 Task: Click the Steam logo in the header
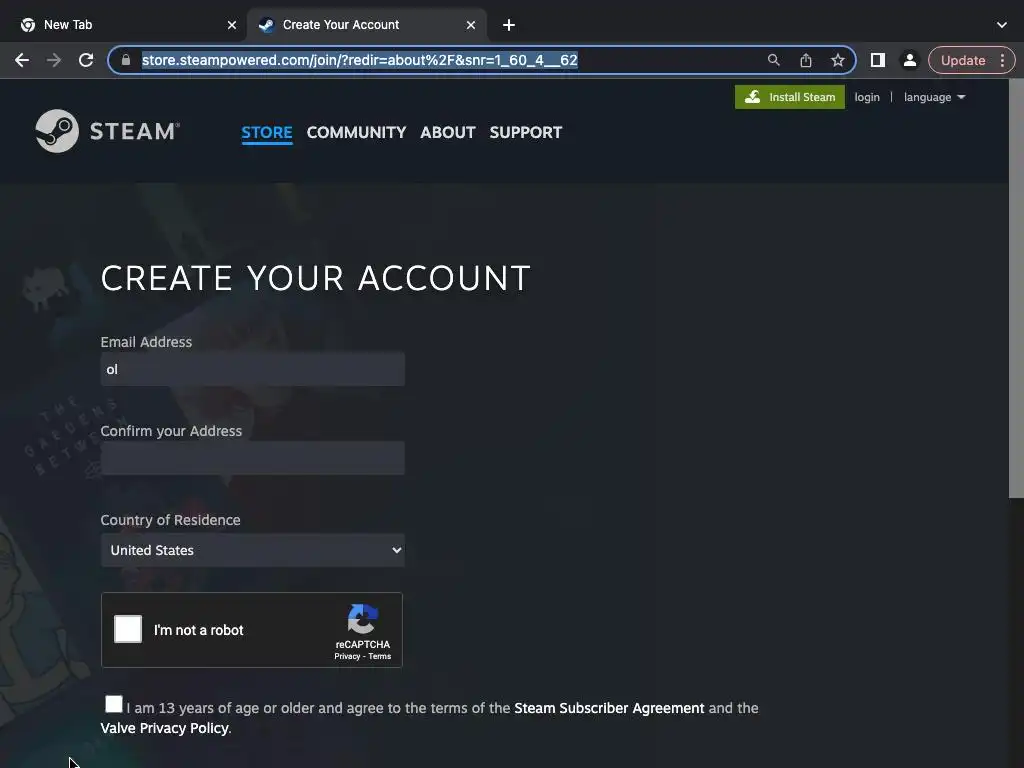click(x=108, y=131)
